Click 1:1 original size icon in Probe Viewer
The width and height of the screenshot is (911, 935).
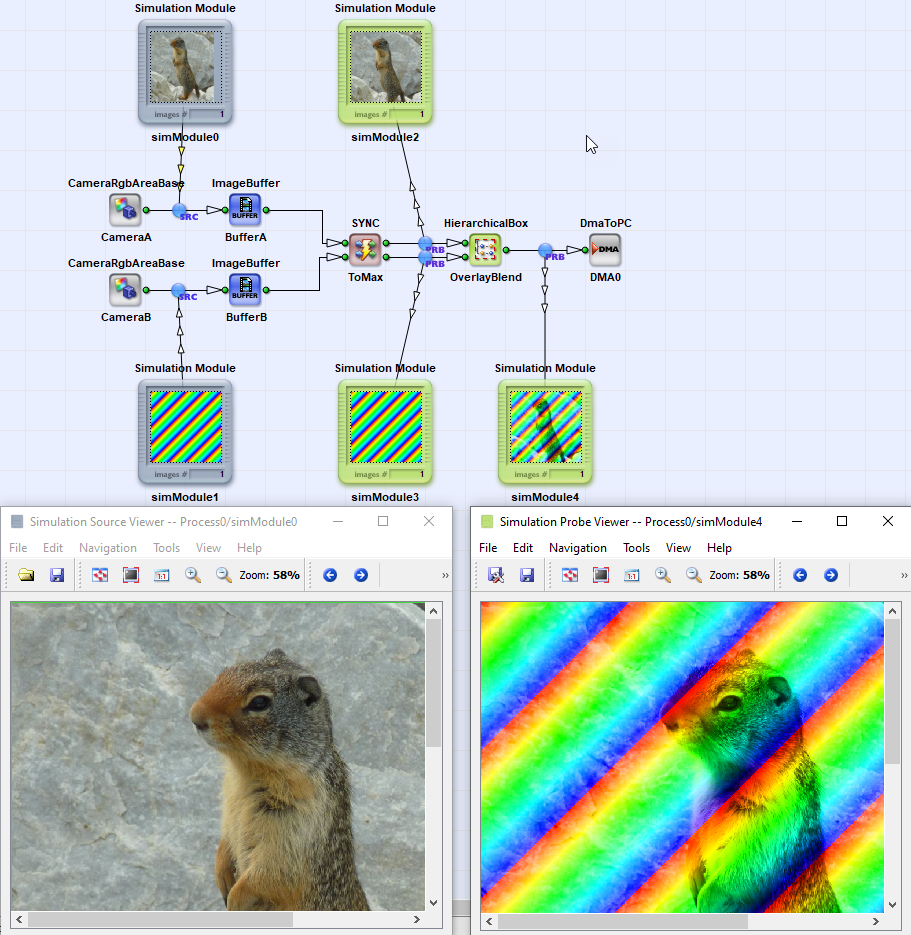tap(632, 575)
